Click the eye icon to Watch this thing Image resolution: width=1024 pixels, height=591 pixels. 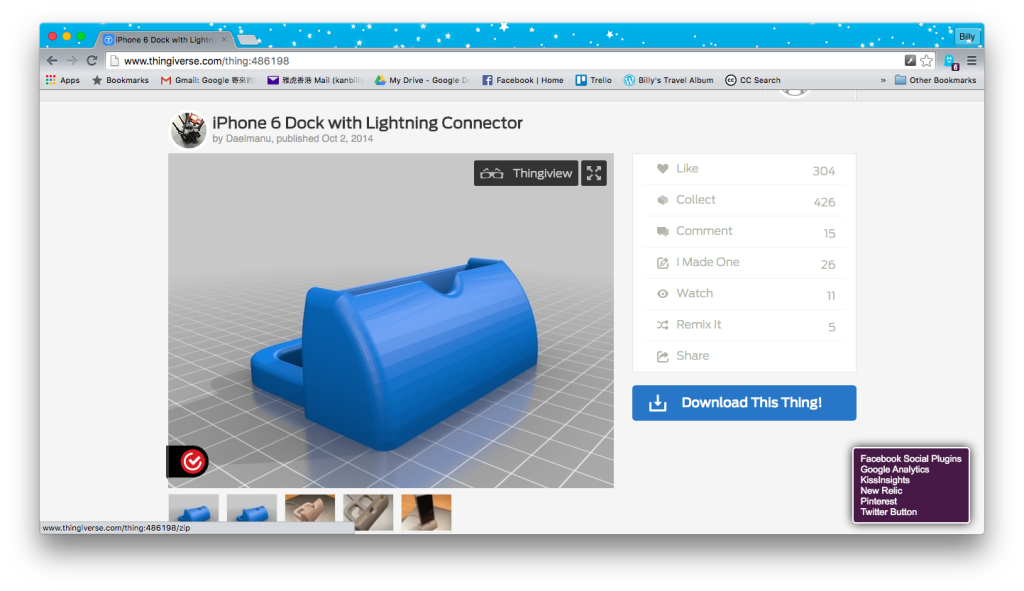663,293
